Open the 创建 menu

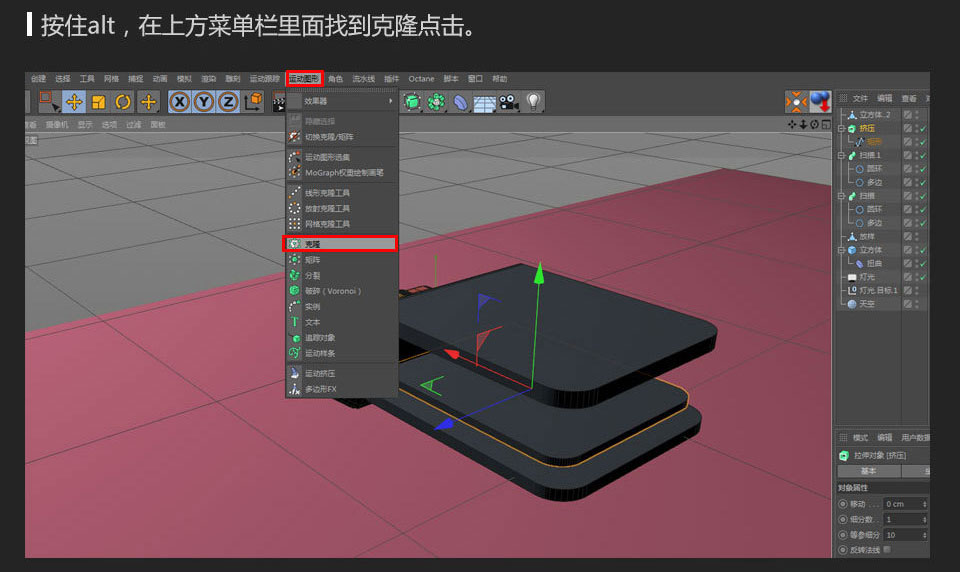coord(39,79)
